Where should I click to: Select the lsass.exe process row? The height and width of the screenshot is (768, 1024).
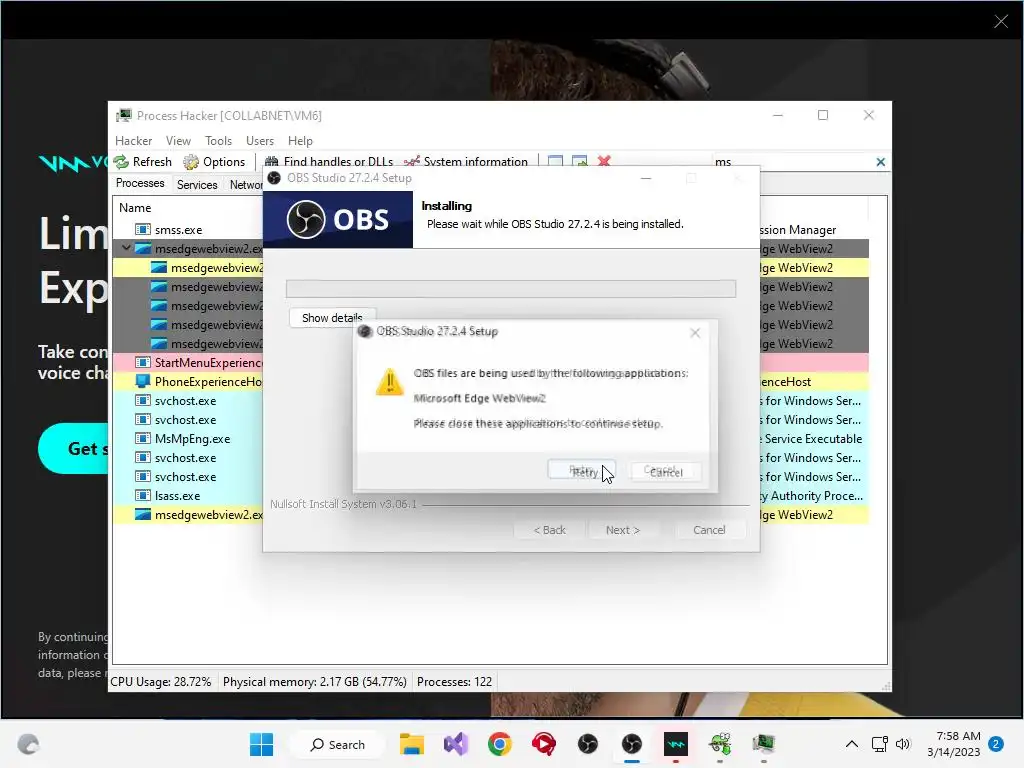pyautogui.click(x=491, y=496)
